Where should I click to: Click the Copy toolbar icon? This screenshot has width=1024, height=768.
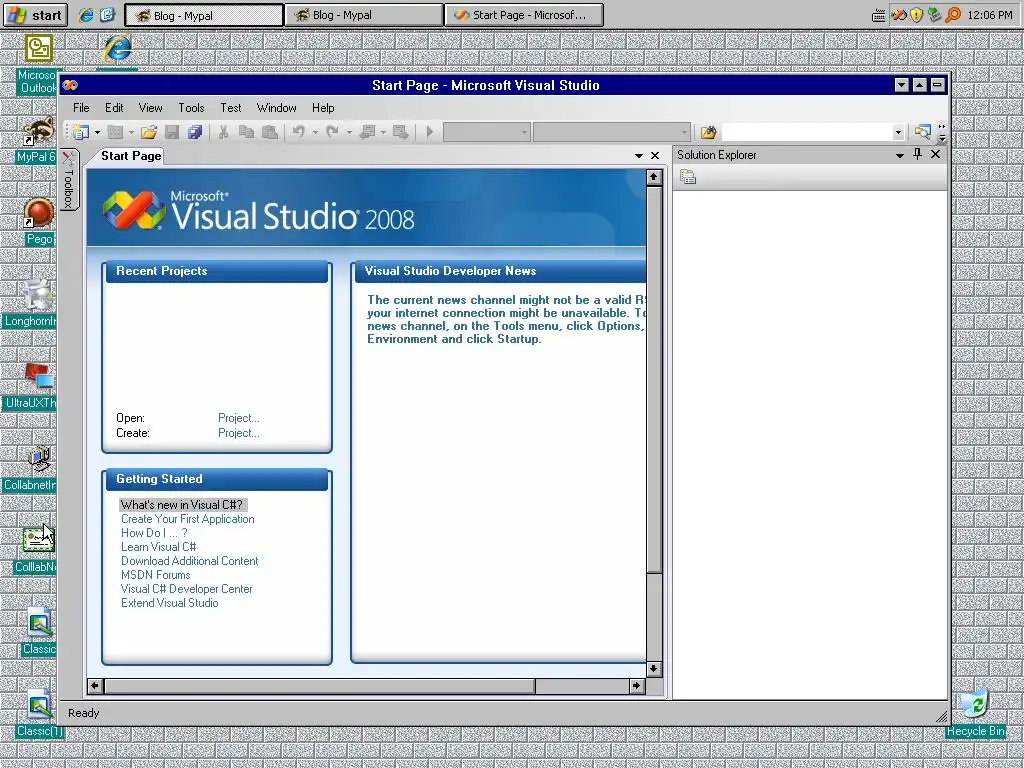246,133
